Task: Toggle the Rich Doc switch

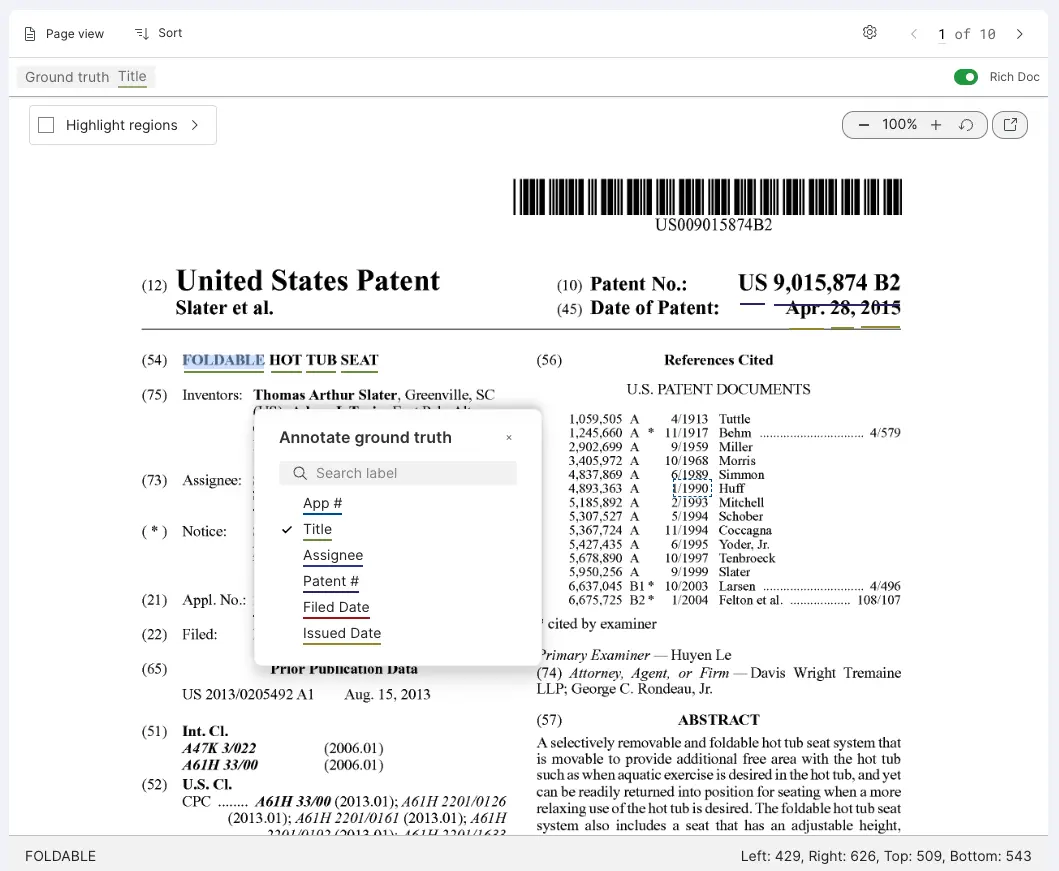Action: pos(966,77)
